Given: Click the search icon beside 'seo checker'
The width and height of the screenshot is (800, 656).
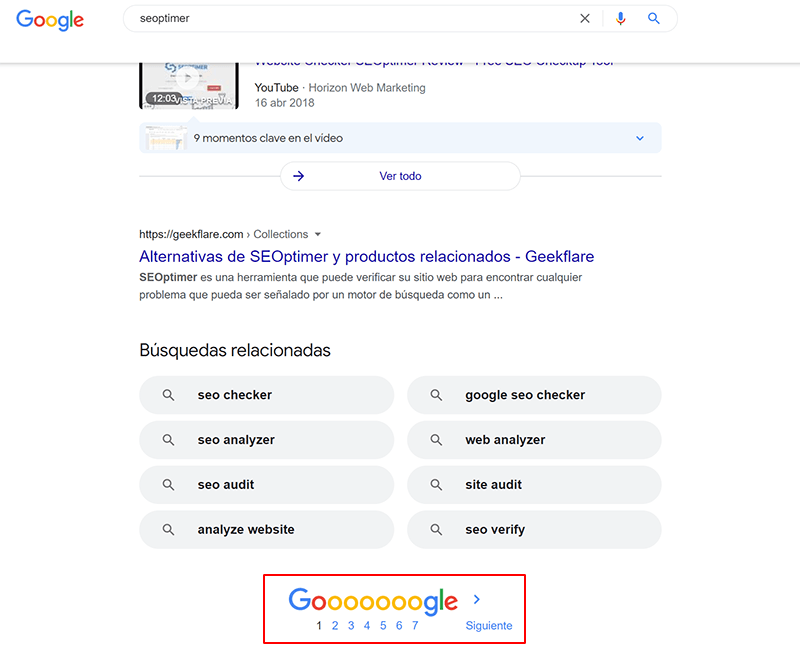Looking at the screenshot, I should [x=168, y=395].
